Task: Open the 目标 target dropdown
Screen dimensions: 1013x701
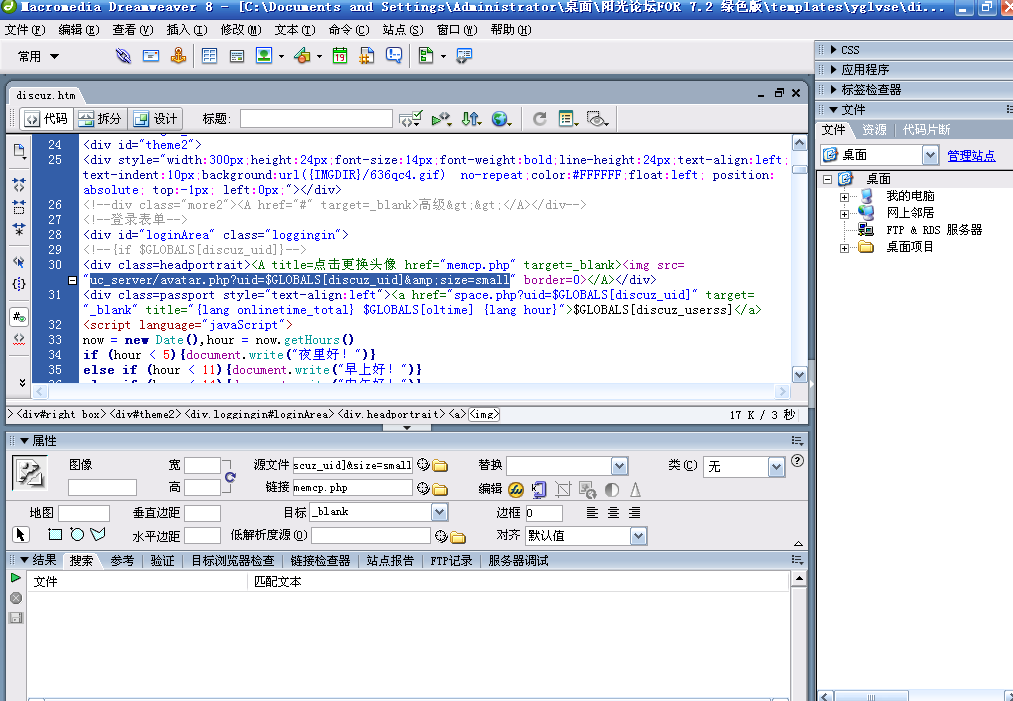Action: point(439,512)
